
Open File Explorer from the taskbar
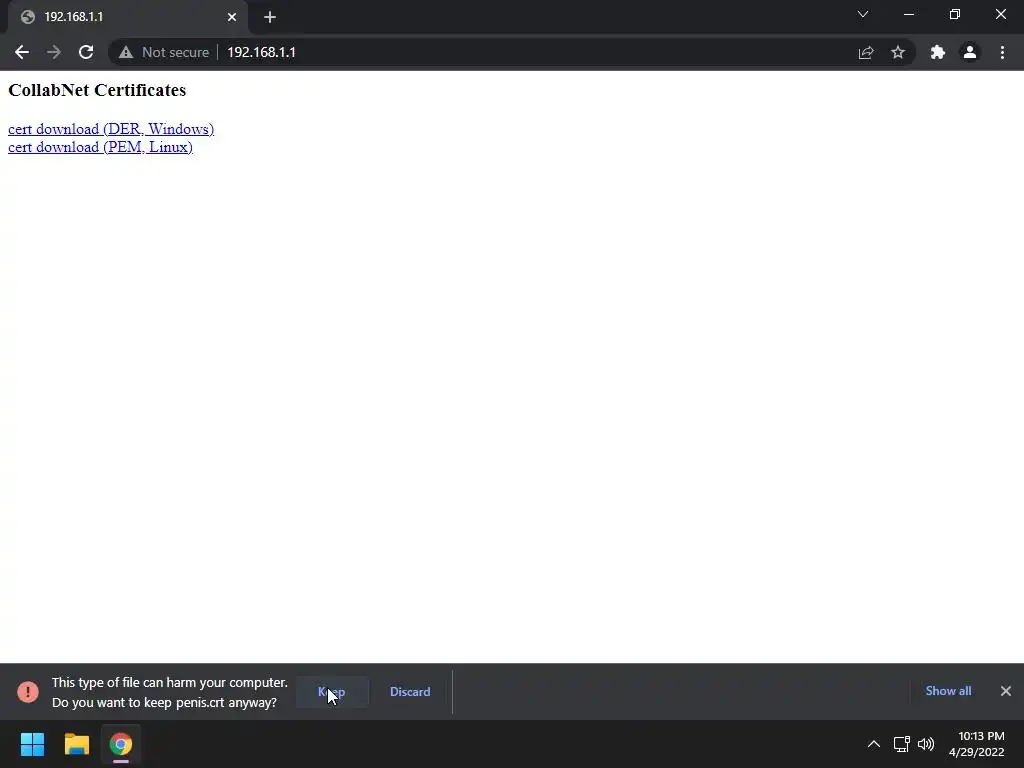point(76,744)
